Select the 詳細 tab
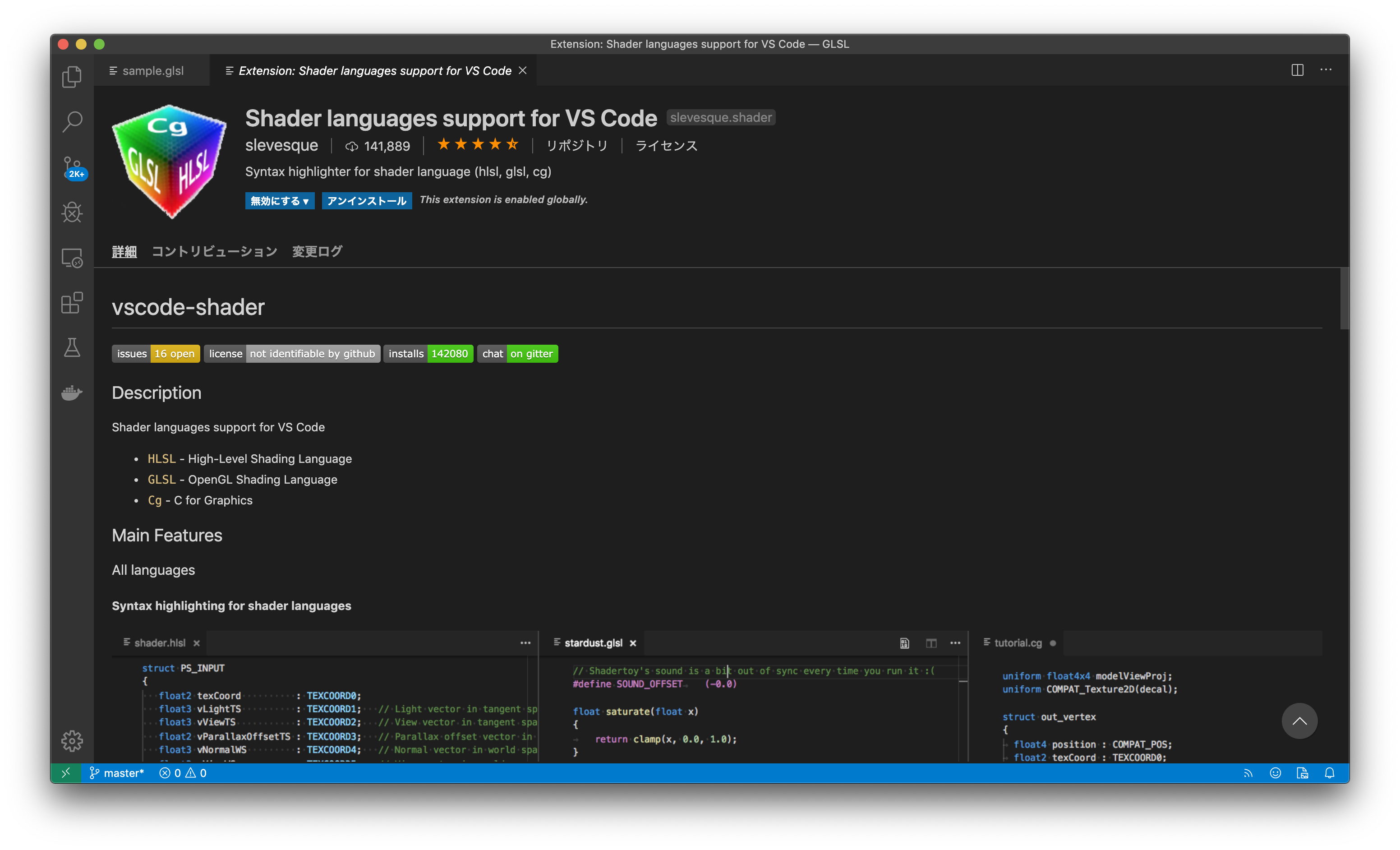This screenshot has height=850, width=1400. pyautogui.click(x=124, y=251)
